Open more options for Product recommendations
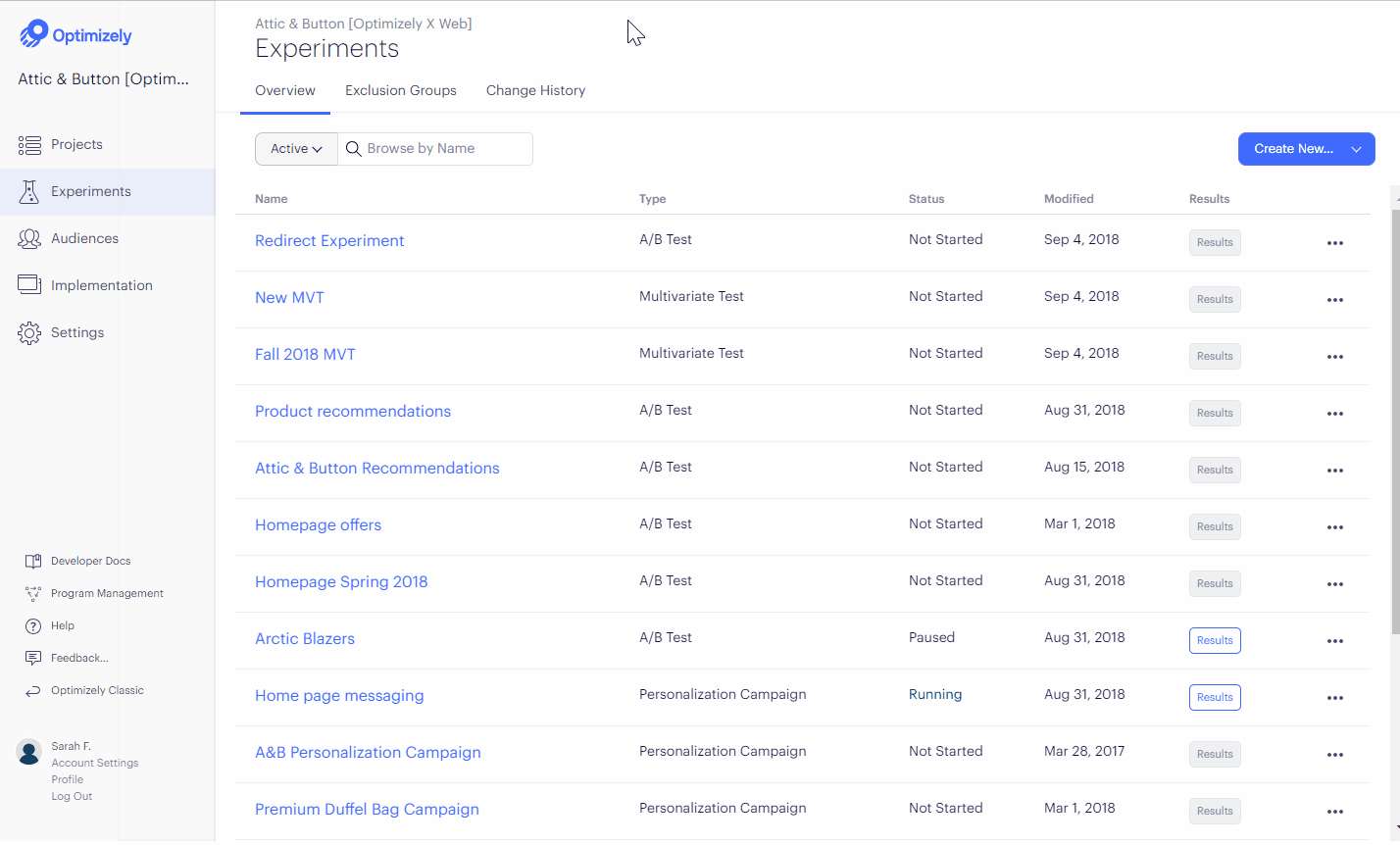The width and height of the screenshot is (1400, 845). 1334,414
